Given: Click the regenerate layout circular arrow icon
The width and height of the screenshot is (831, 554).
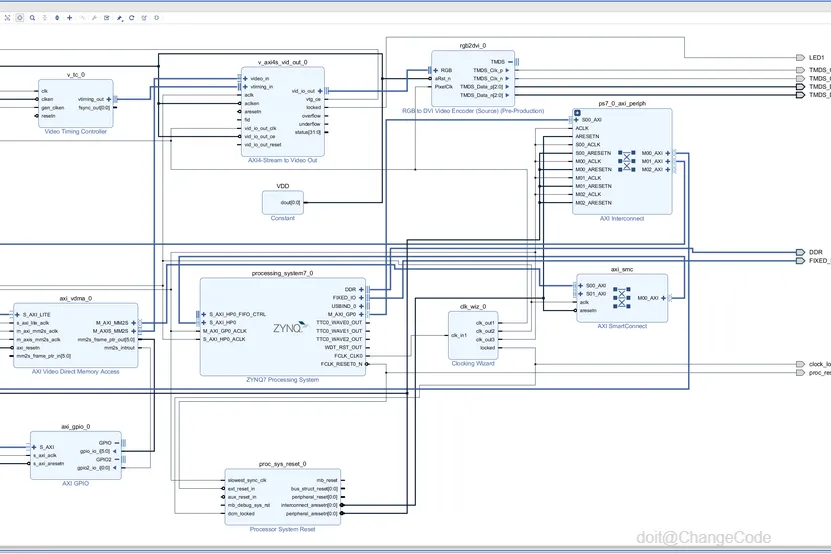Looking at the screenshot, I should pos(131,17).
